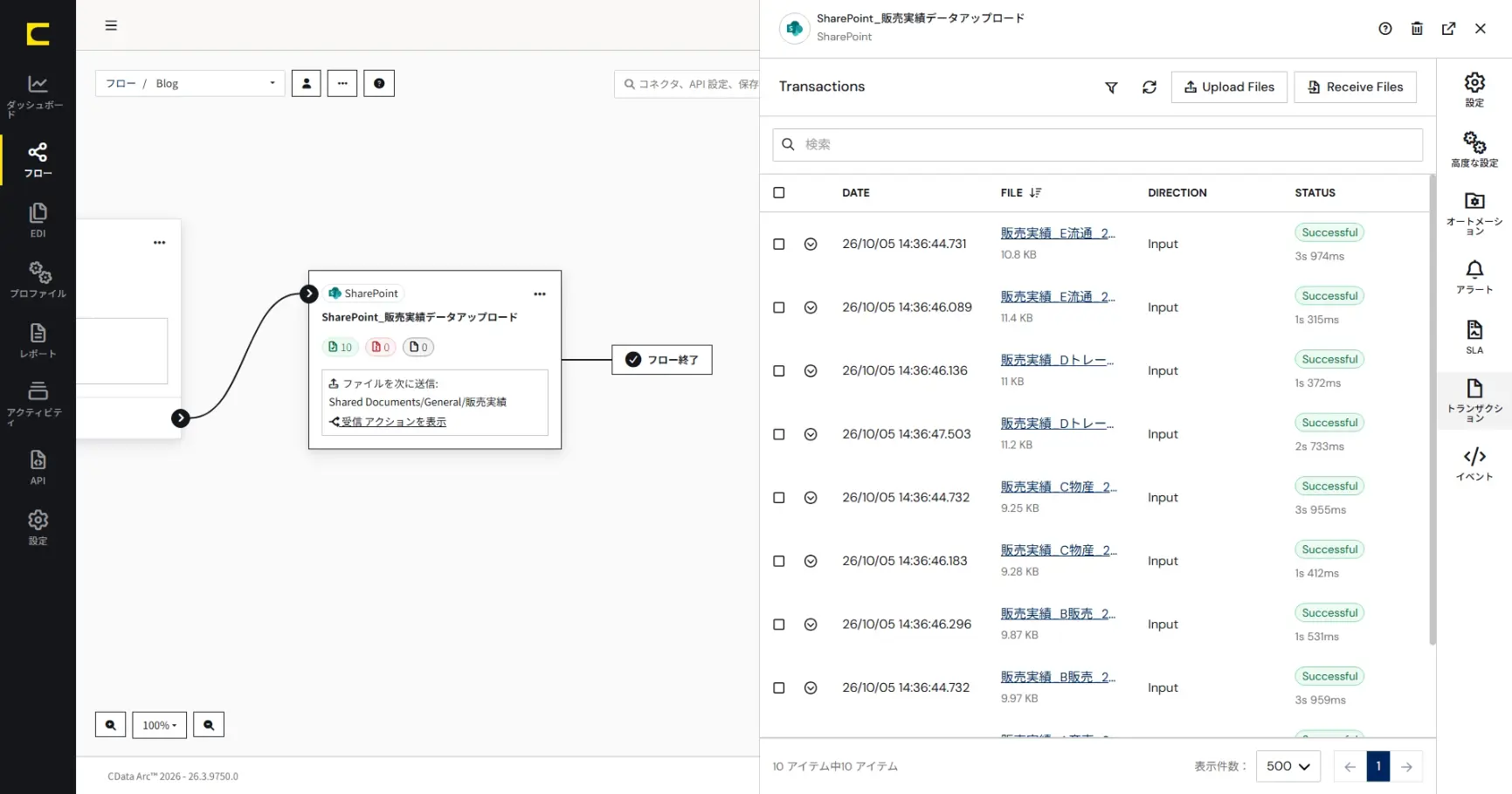Click the Upload Files button
Screen dimensions: 1512x794
1229,87
